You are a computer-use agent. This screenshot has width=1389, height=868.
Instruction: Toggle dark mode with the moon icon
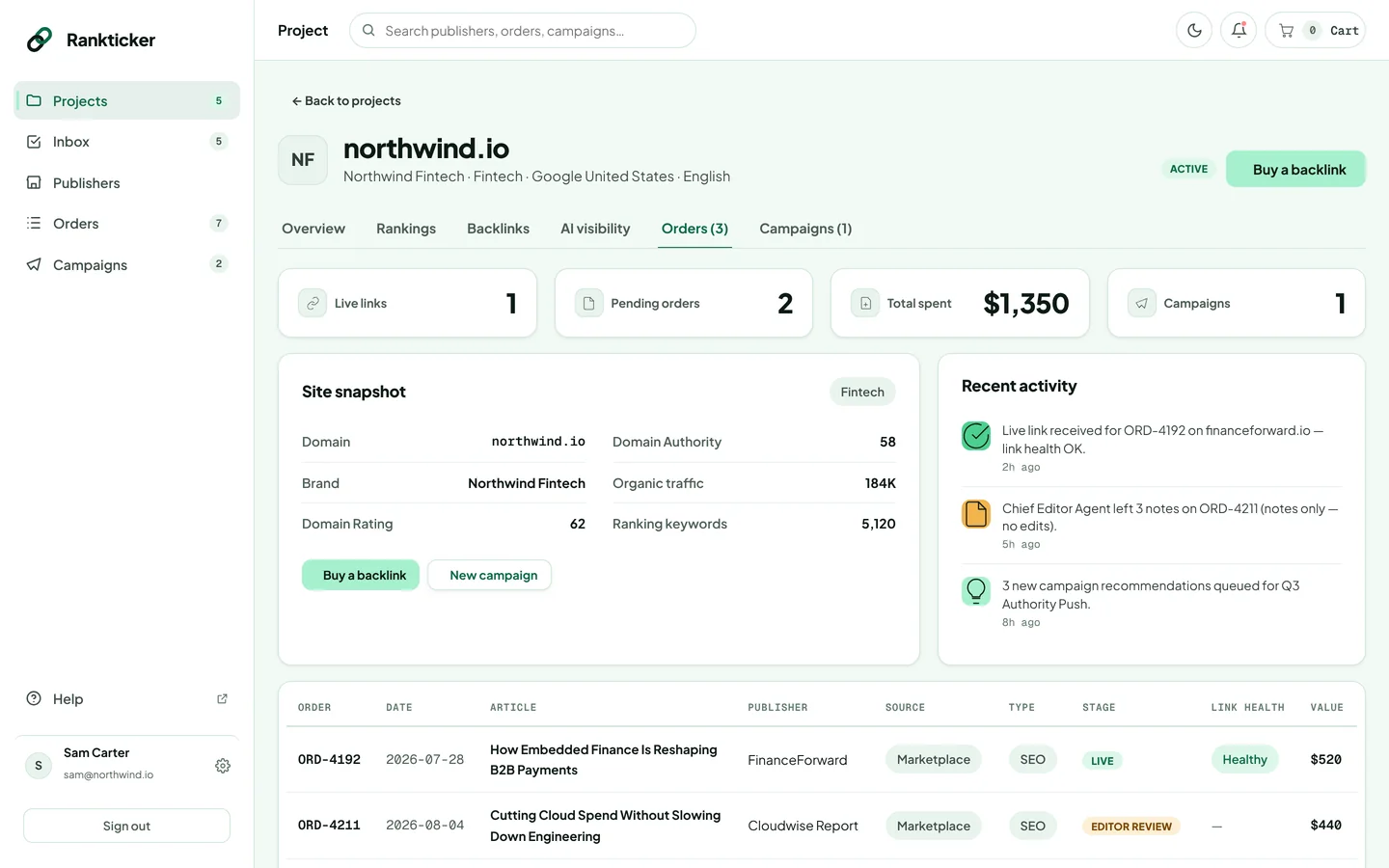(1194, 31)
